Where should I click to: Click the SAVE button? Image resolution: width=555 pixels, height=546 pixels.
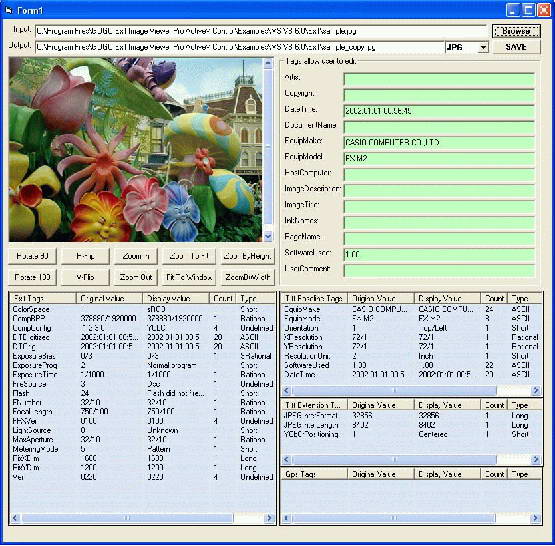click(x=516, y=47)
